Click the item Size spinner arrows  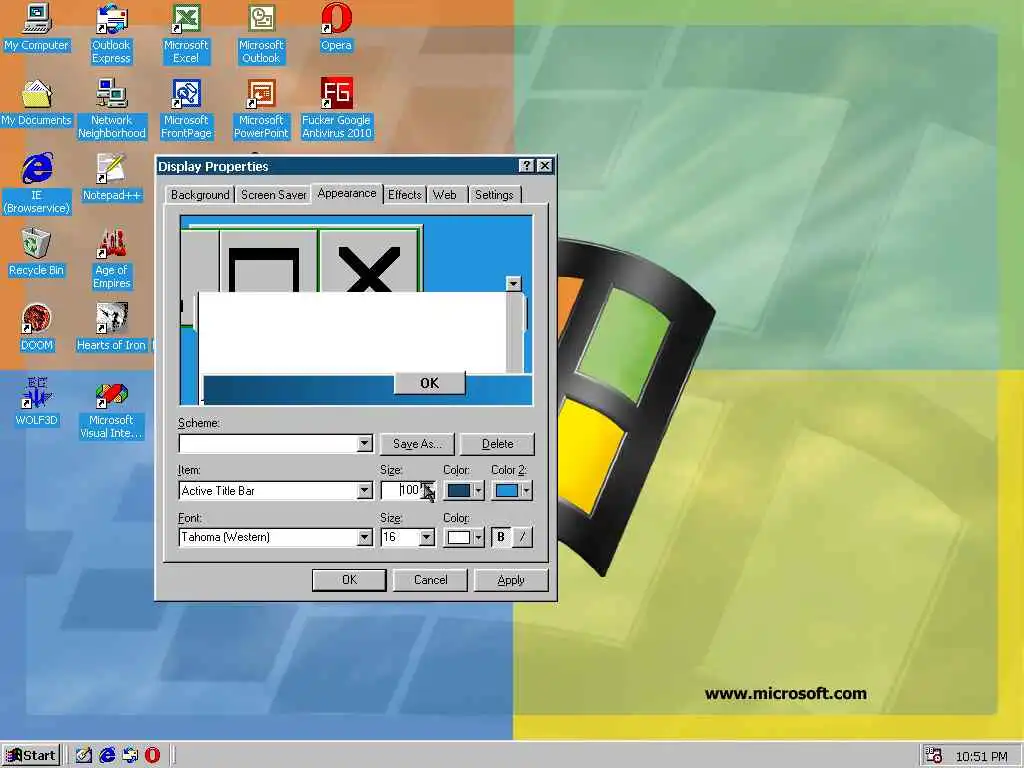pyautogui.click(x=427, y=490)
